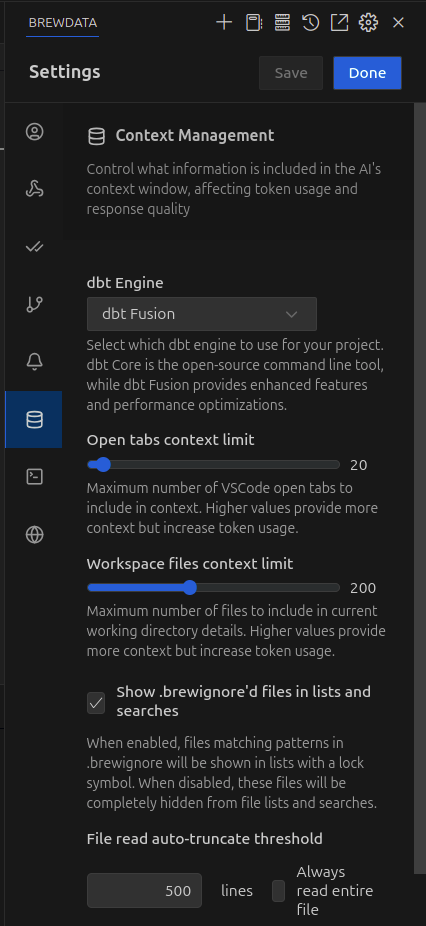Click the disabled Save button
This screenshot has height=926, width=426.
click(x=291, y=73)
